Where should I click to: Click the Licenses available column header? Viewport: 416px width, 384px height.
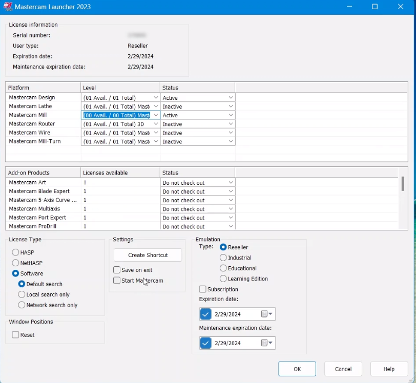coord(120,173)
